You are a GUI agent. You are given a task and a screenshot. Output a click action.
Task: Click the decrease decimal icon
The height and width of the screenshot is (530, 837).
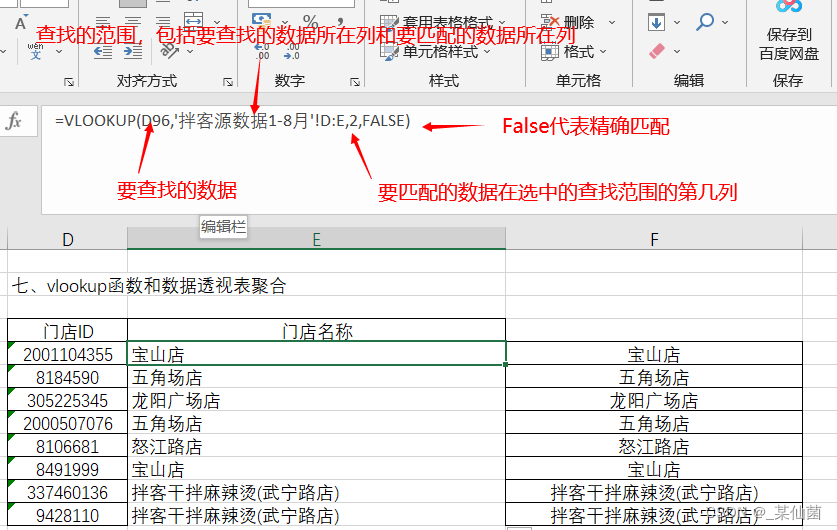coord(292,51)
